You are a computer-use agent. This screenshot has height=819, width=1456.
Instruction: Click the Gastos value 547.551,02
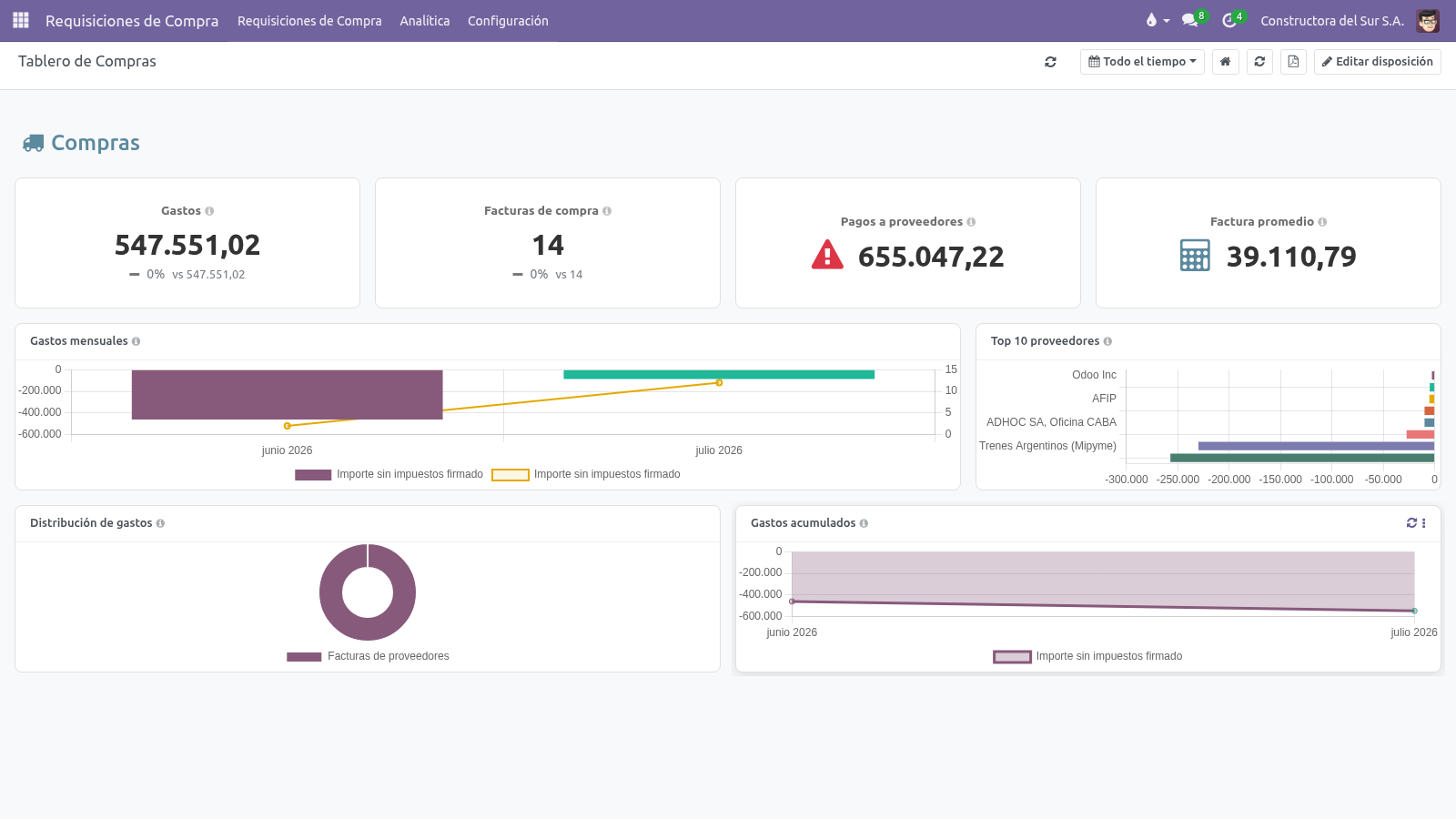point(187,245)
